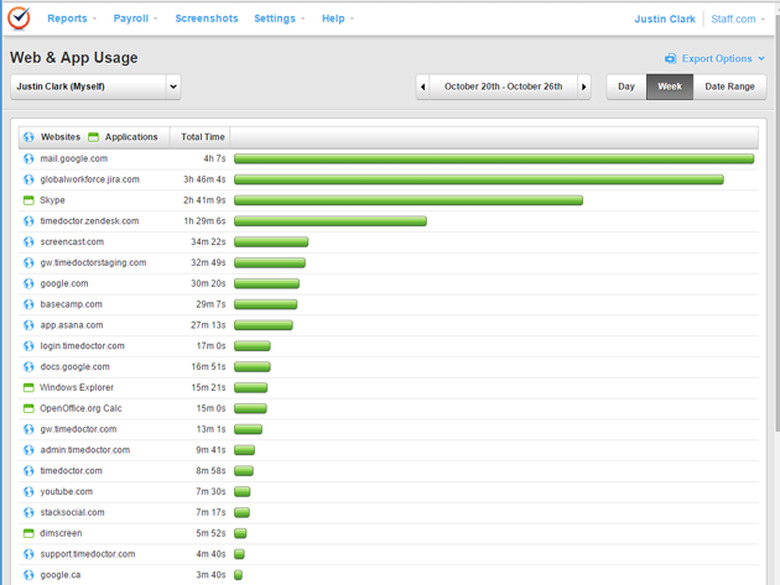Click the globe icon beside basecamp.com

click(x=29, y=304)
